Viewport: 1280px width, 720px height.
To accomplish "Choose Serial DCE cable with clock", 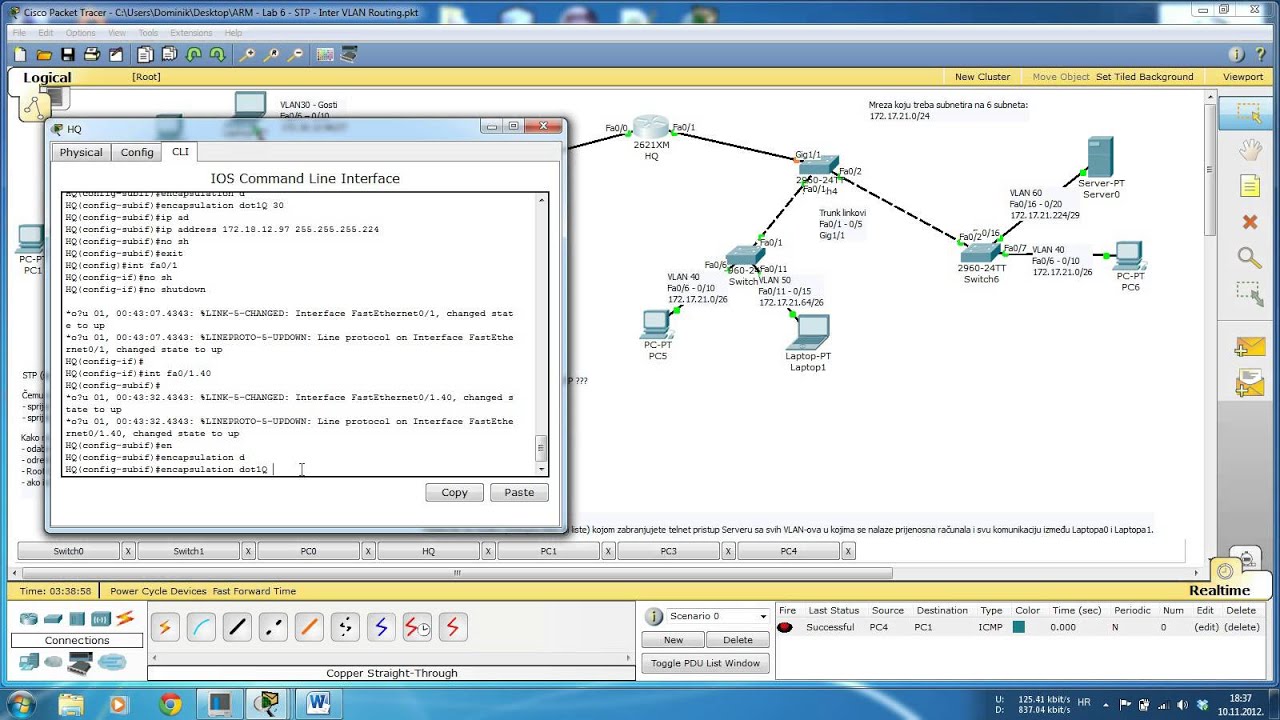I will [x=417, y=628].
